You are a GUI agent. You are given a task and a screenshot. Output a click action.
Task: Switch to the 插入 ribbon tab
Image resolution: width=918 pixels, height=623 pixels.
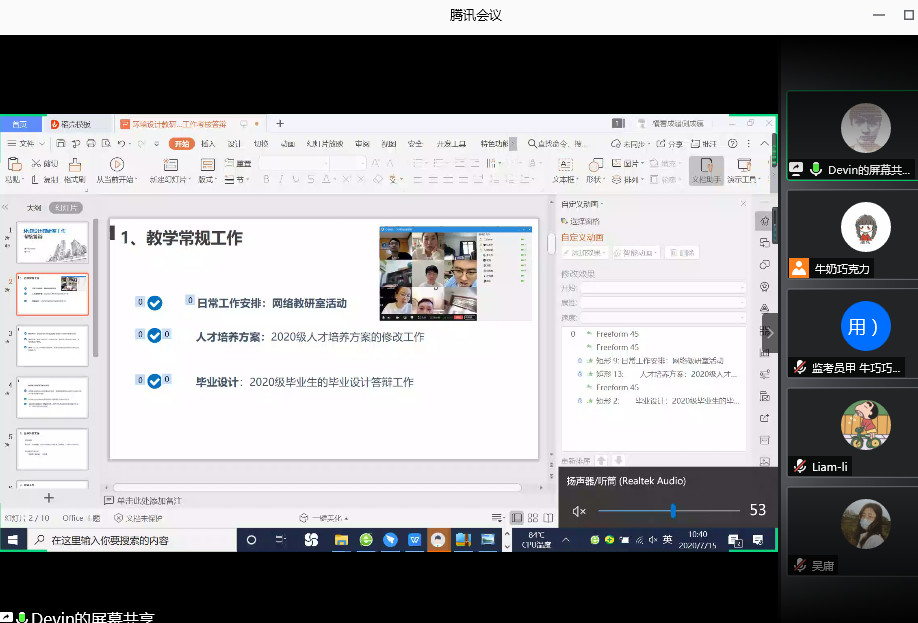tap(208, 144)
